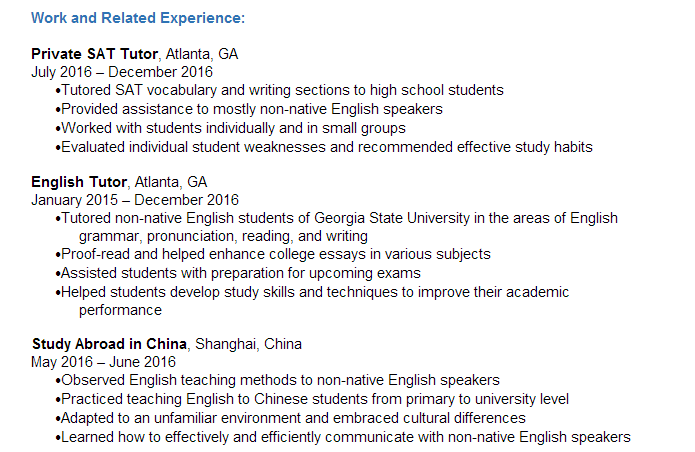Click the "July 2016 – December 2016" date line
This screenshot has width=695, height=452.
point(122,72)
